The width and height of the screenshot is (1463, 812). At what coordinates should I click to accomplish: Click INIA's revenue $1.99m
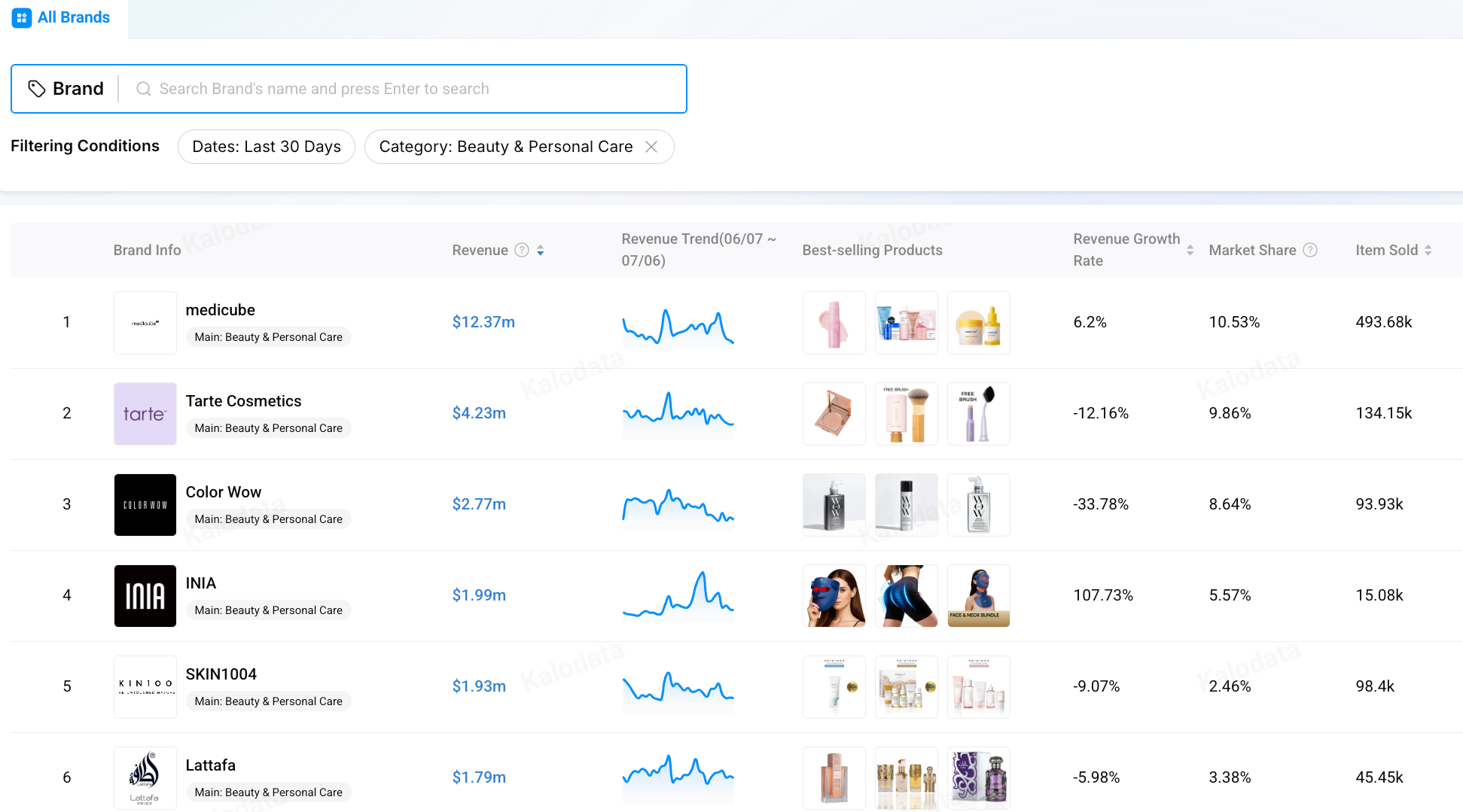479,595
